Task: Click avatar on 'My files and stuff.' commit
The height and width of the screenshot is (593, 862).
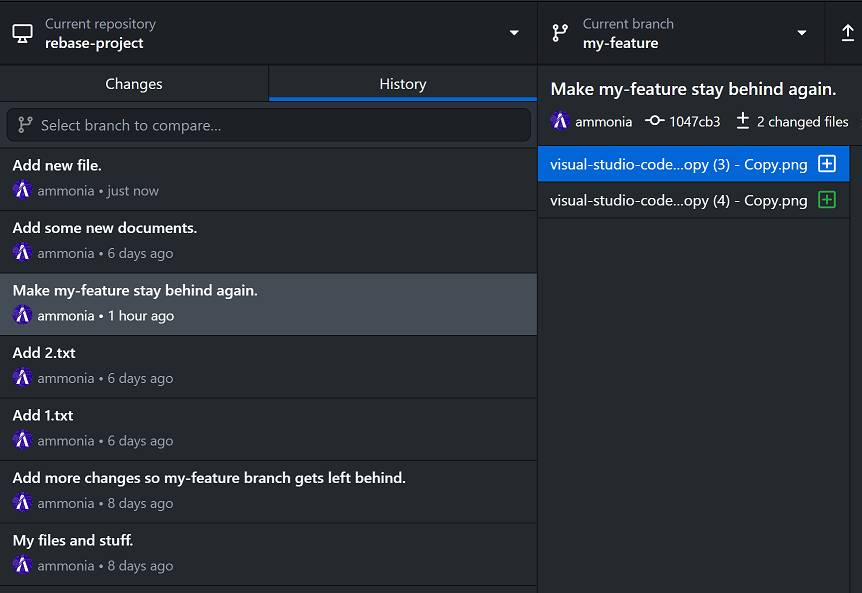Action: (x=23, y=565)
